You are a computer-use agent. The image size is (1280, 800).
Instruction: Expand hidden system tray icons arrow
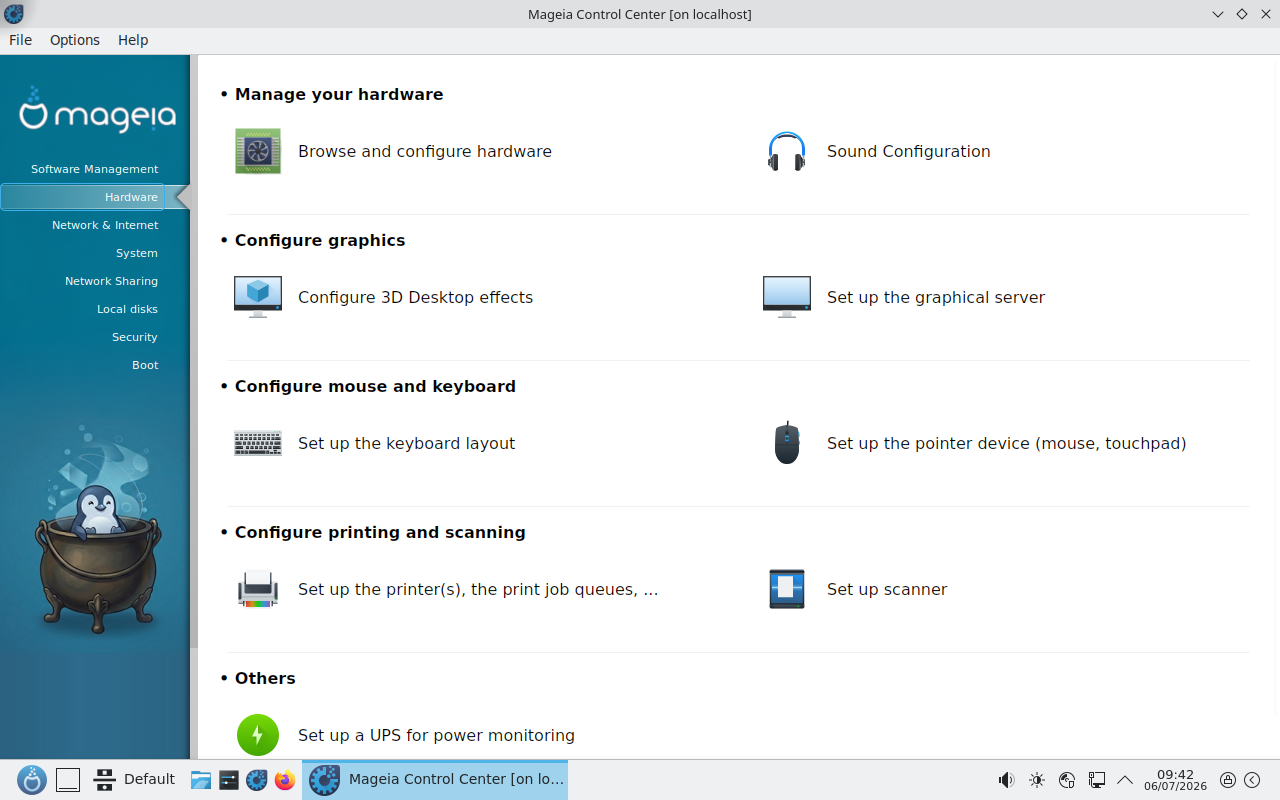click(x=1125, y=780)
